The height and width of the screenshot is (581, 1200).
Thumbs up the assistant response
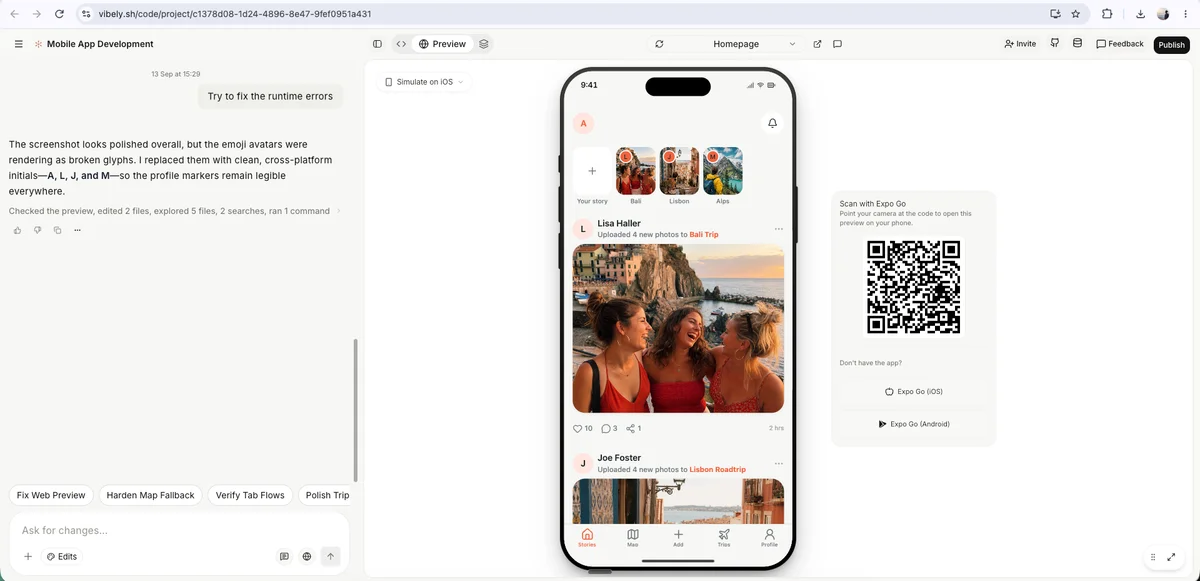point(18,230)
